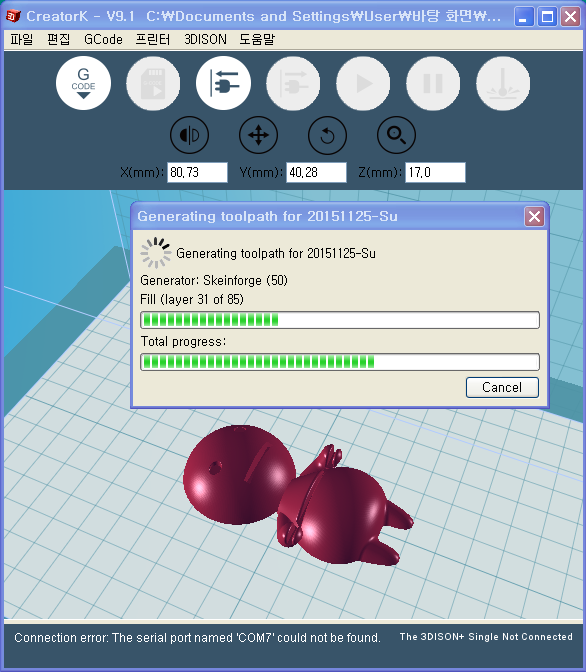Open the GCode menu
This screenshot has height=672, width=586.
click(x=103, y=39)
